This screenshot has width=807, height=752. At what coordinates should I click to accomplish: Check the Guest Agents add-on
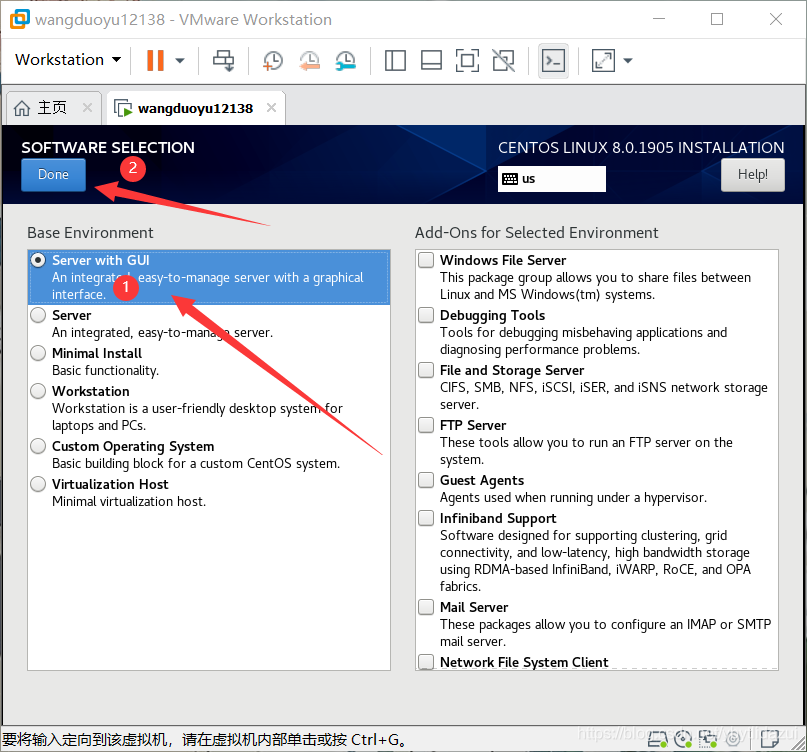click(426, 480)
